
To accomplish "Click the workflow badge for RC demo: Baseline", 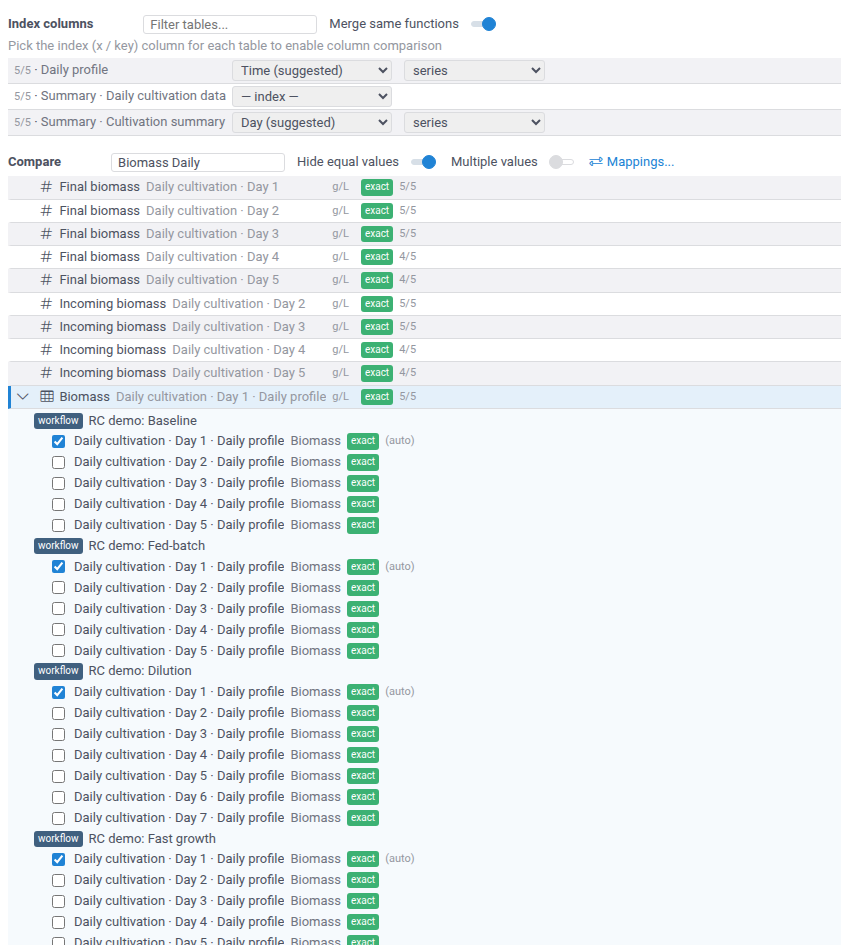I will point(58,421).
